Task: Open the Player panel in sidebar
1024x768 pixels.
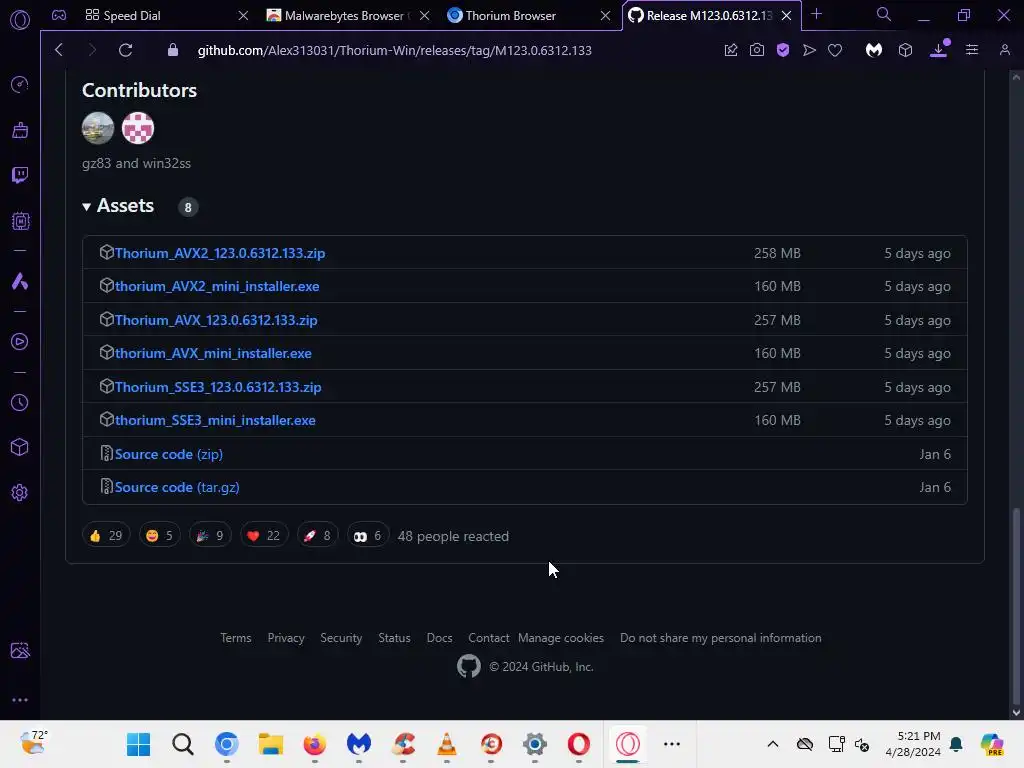Action: point(20,342)
